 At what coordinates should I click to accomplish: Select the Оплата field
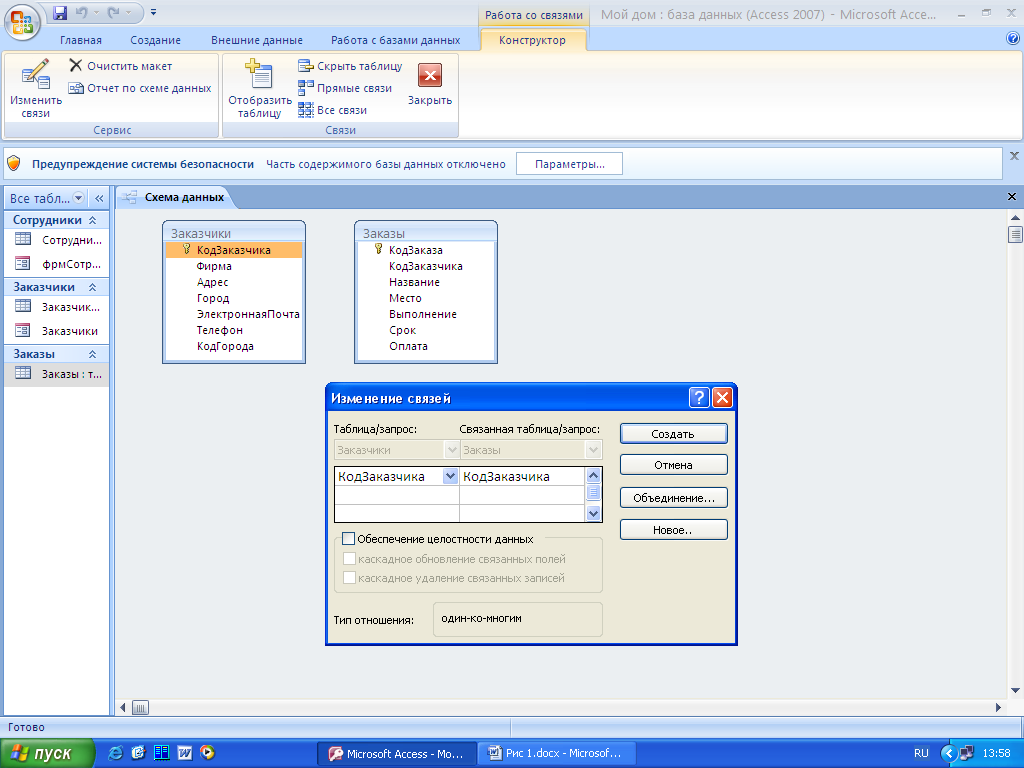pos(408,346)
